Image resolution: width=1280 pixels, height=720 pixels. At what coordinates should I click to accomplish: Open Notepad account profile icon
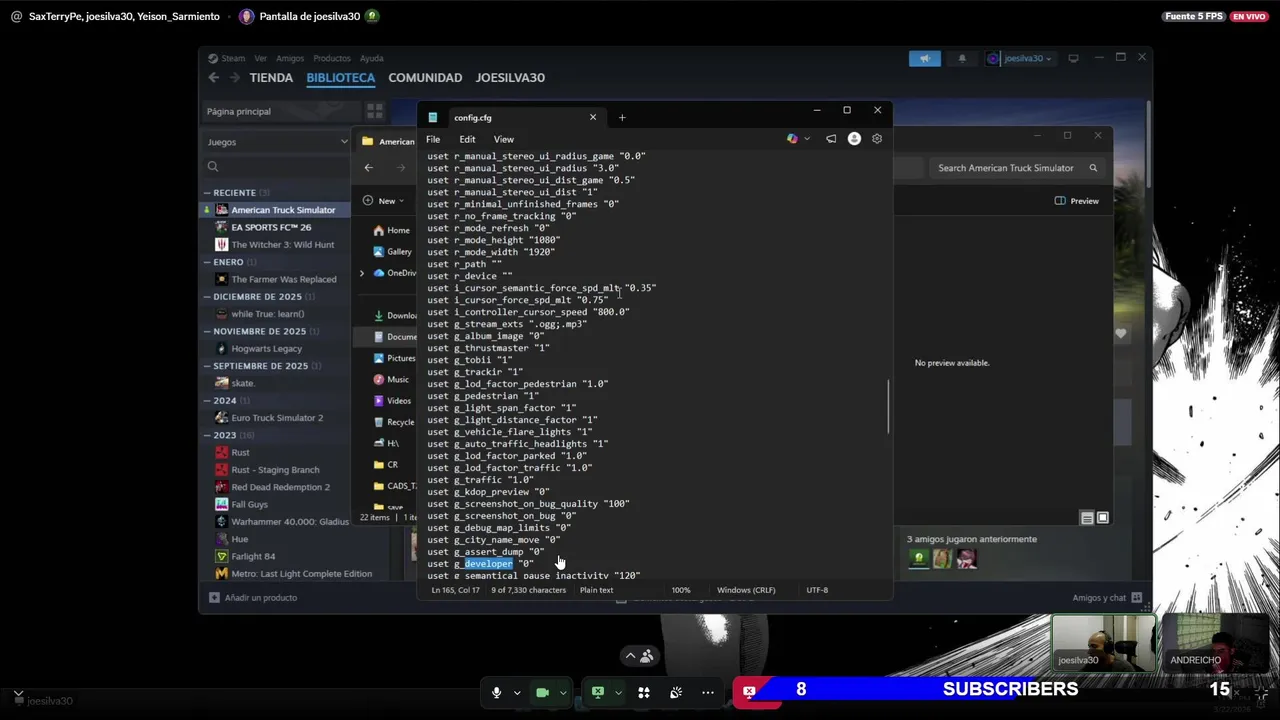(854, 139)
